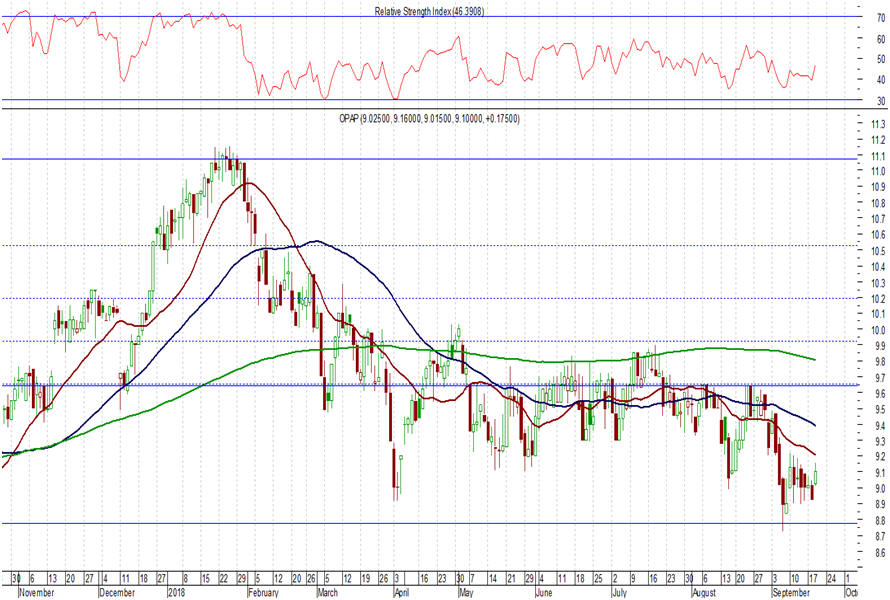The width and height of the screenshot is (890, 600).
Task: Select the 40 level on RSI axis
Action: pos(880,80)
